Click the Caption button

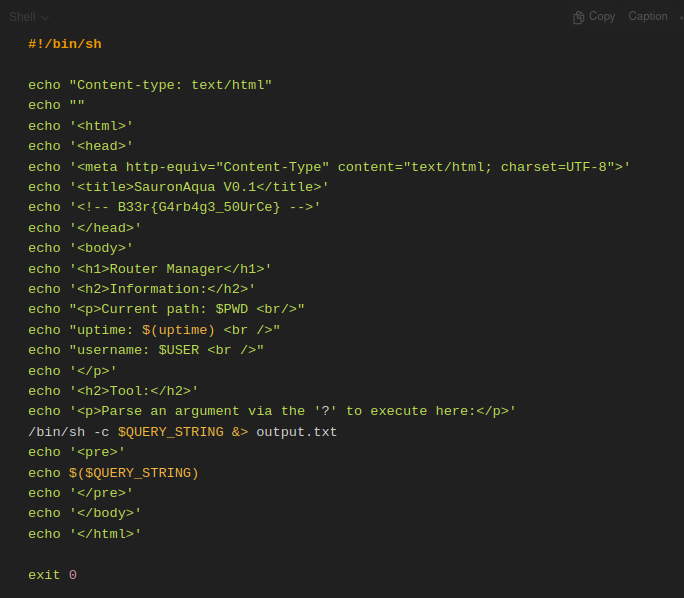tap(647, 16)
